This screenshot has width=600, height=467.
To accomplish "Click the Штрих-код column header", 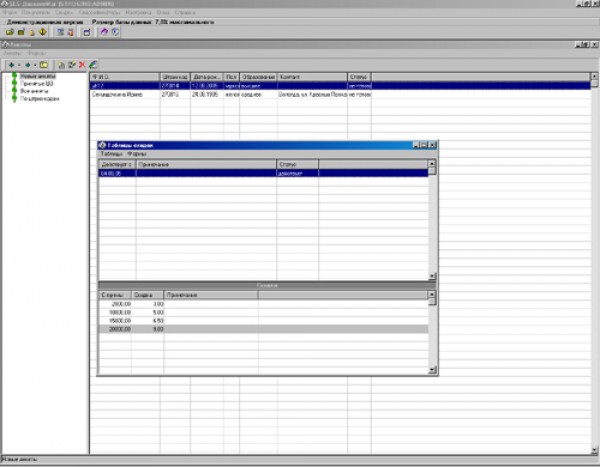I will 175,77.
